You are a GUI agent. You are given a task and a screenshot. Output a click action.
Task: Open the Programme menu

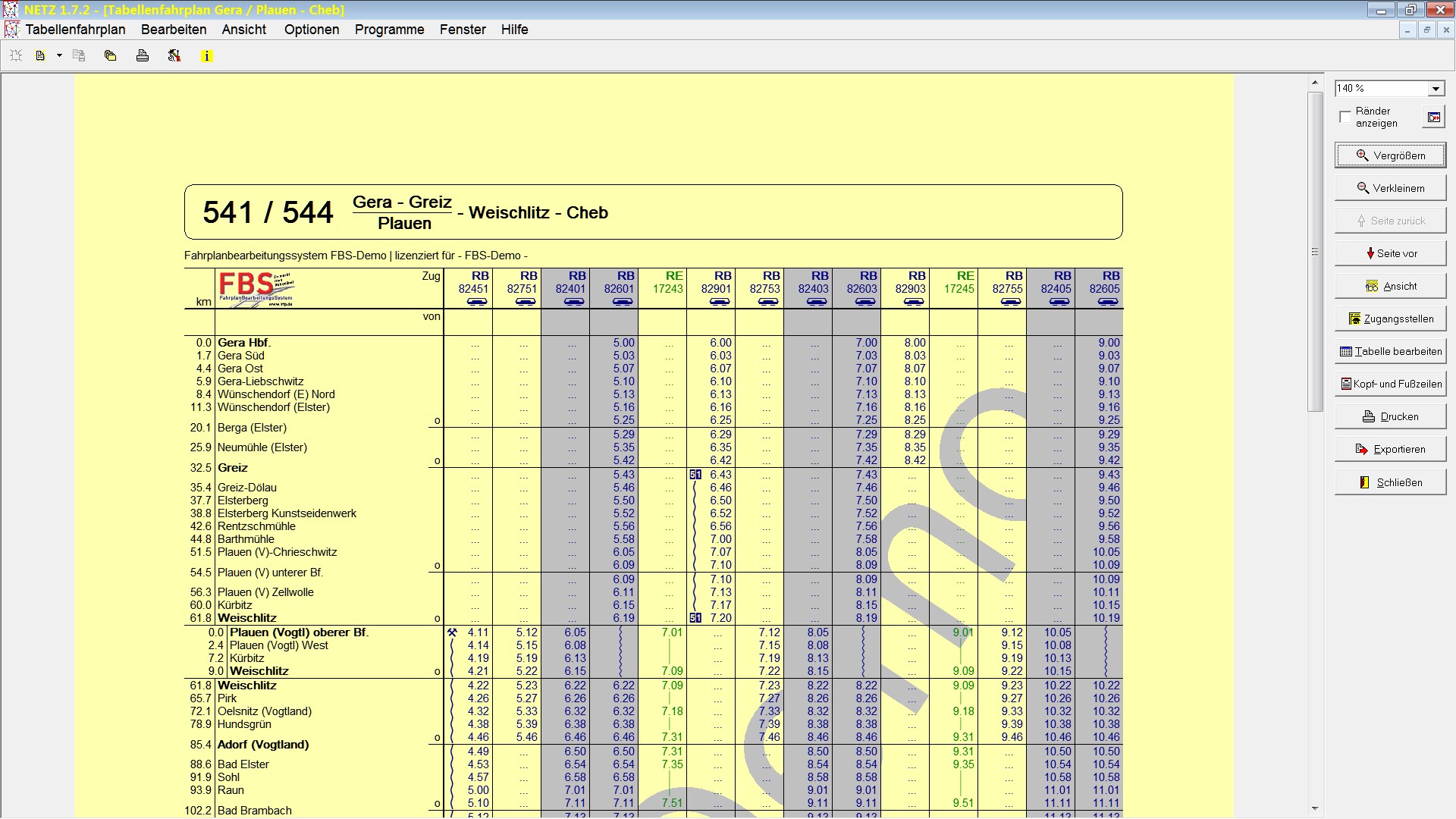pyautogui.click(x=389, y=30)
